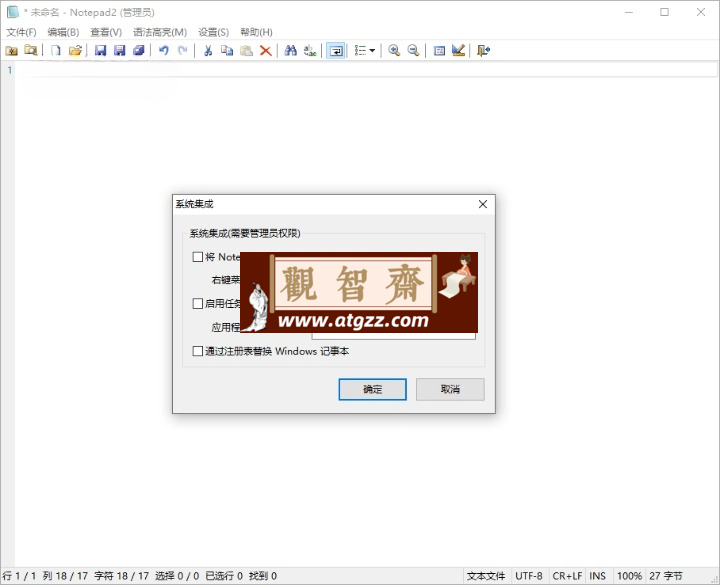Viewport: 720px width, 585px height.
Task: Open the 文件(F) menu
Action: (x=22, y=32)
